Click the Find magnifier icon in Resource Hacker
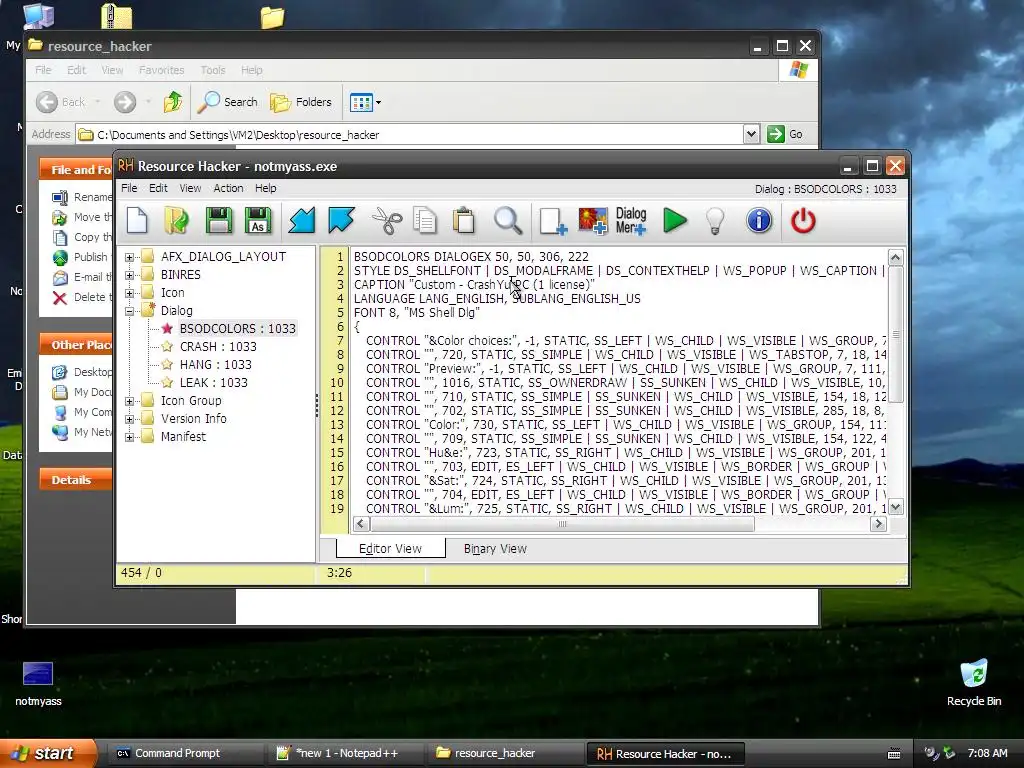 tap(507, 221)
